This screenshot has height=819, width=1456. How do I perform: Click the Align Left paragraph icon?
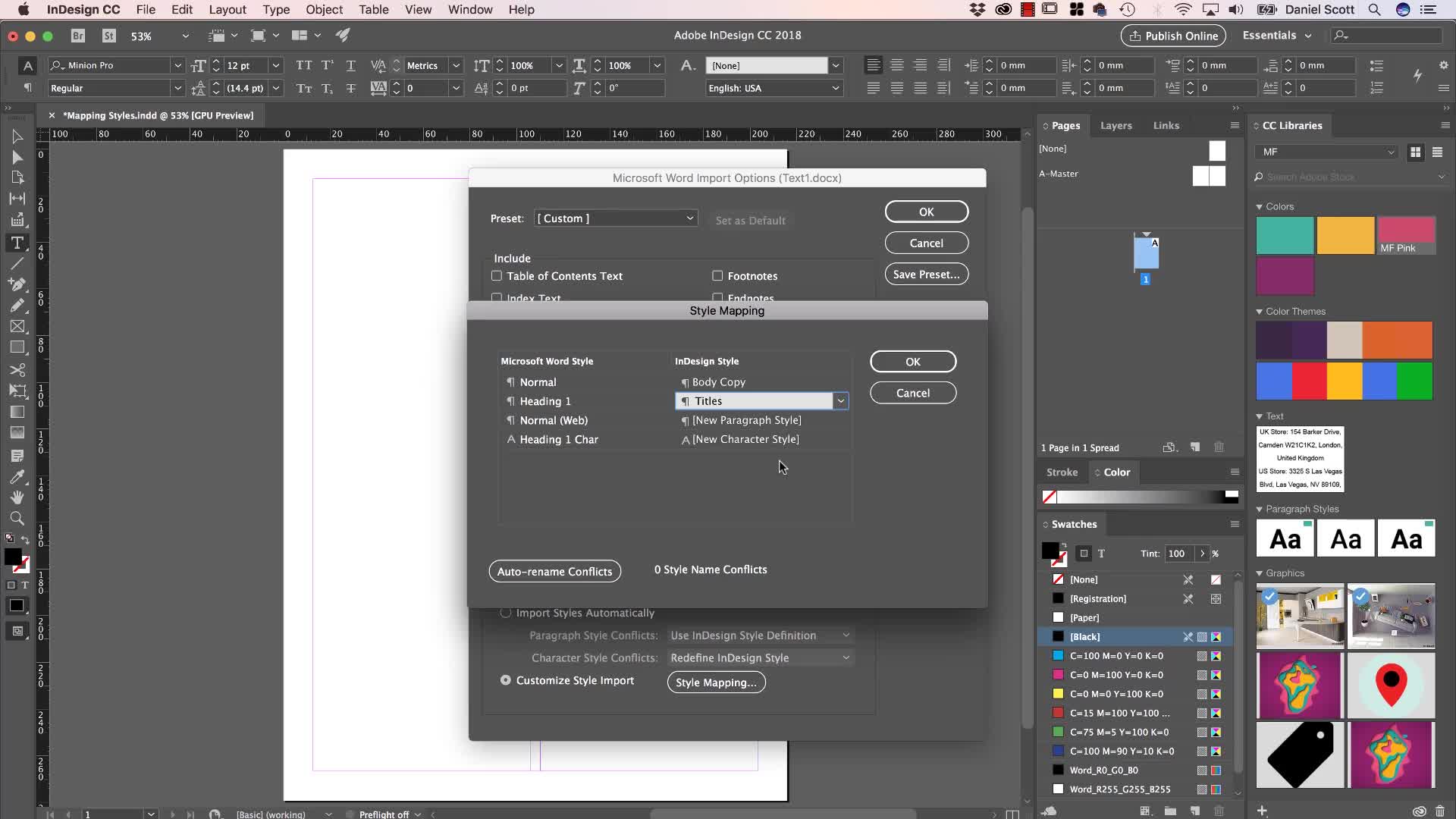(874, 65)
